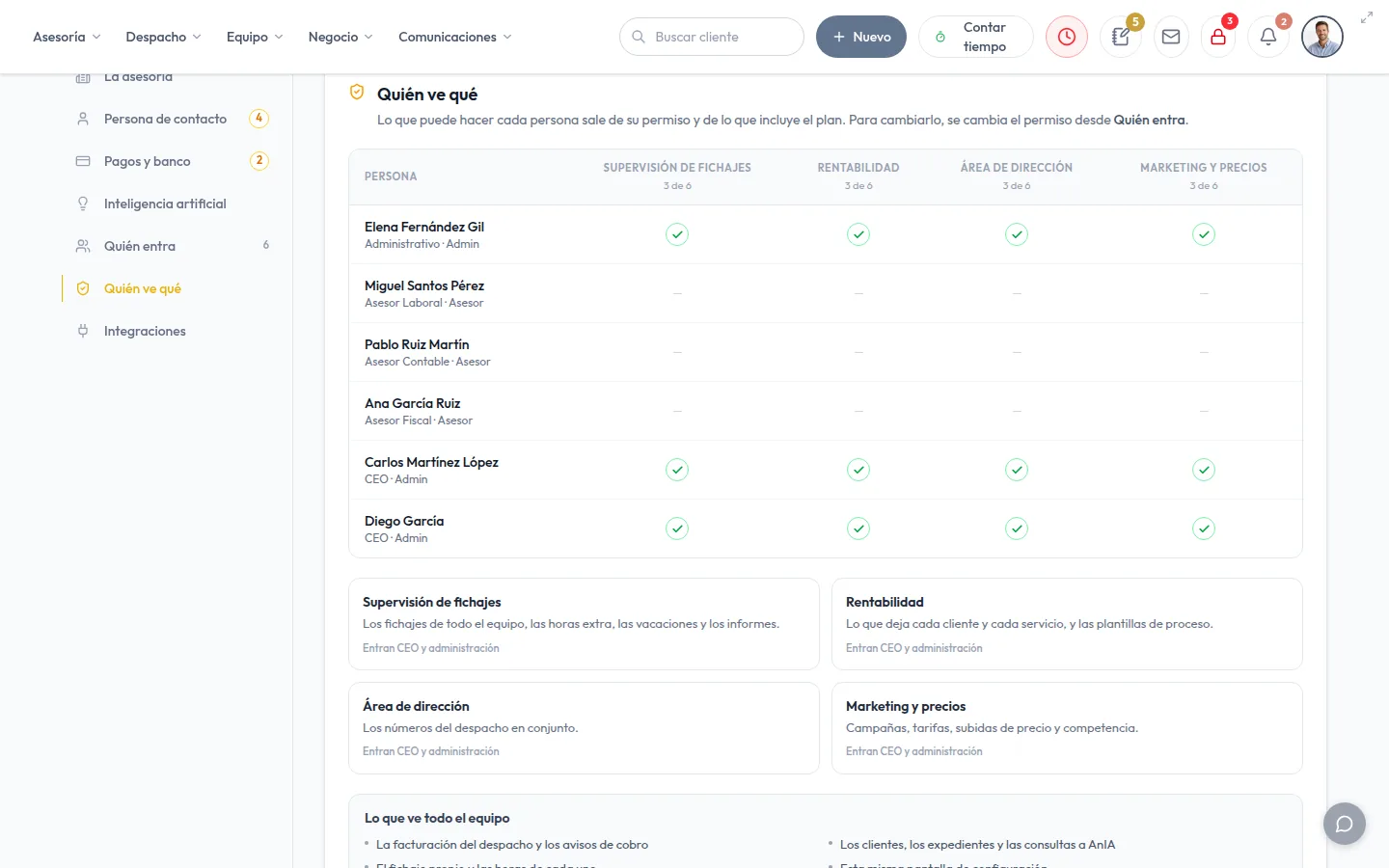Click the search magnifier icon
Image resolution: width=1389 pixels, height=868 pixels.
click(639, 37)
